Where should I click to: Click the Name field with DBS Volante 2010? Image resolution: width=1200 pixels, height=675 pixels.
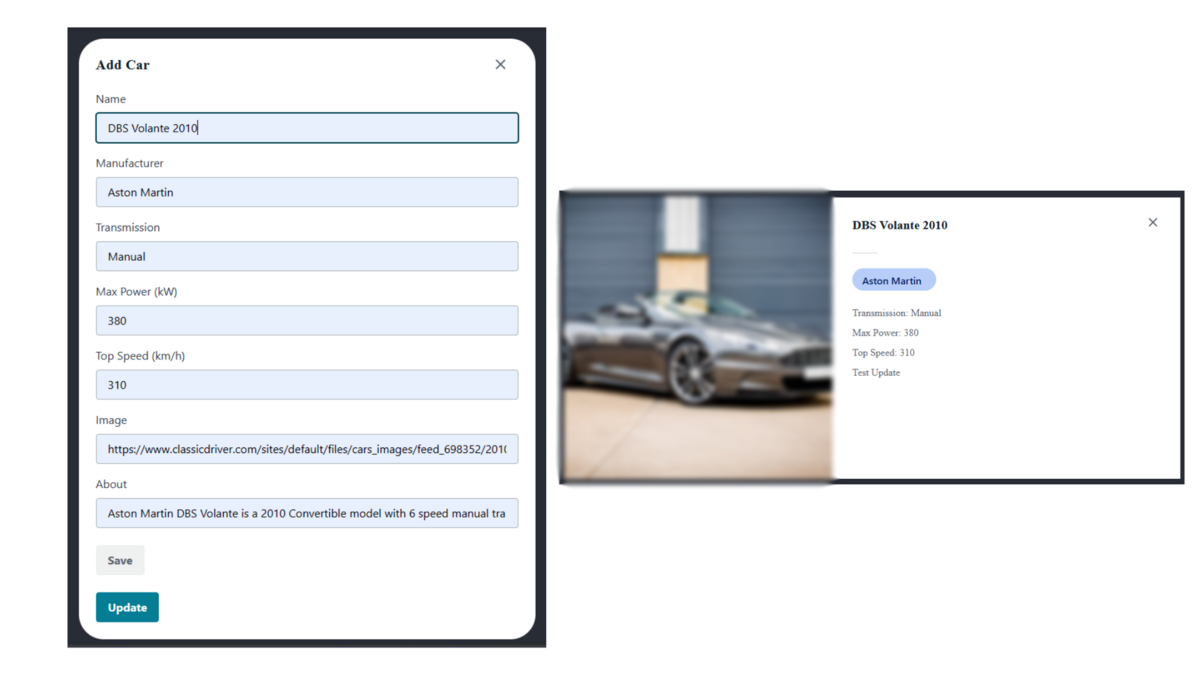(307, 128)
